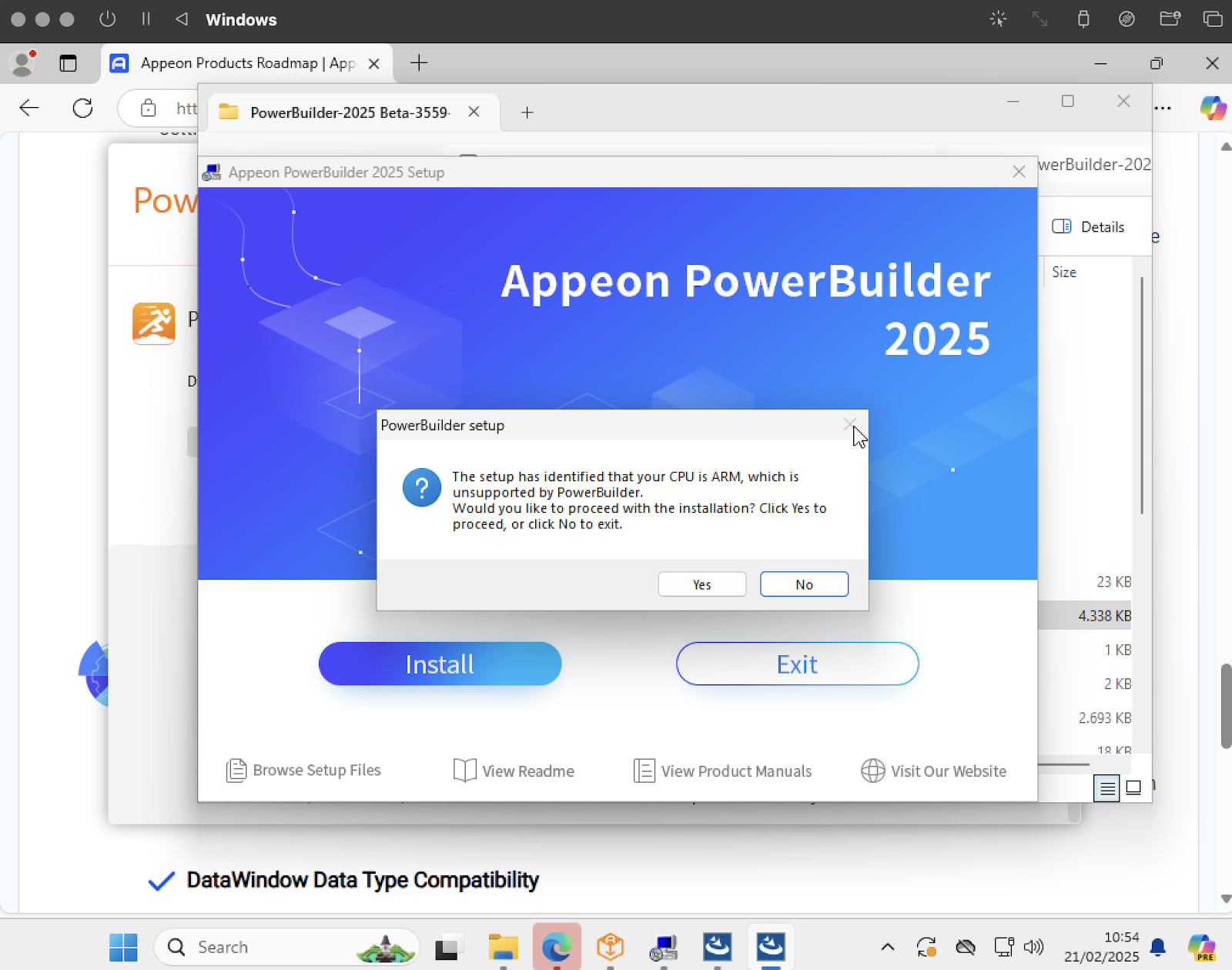
Task: Click the browser page vertical scrollbar thumb
Action: [x=1226, y=706]
